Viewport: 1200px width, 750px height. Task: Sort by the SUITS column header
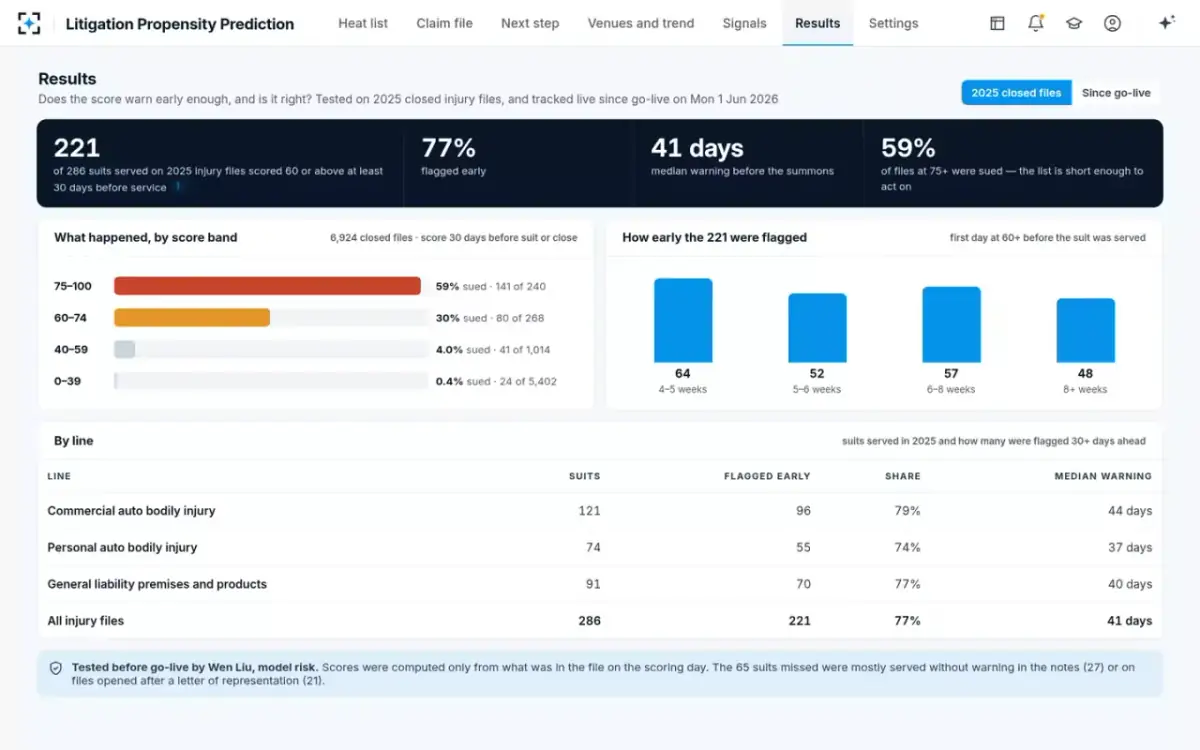pyautogui.click(x=584, y=476)
